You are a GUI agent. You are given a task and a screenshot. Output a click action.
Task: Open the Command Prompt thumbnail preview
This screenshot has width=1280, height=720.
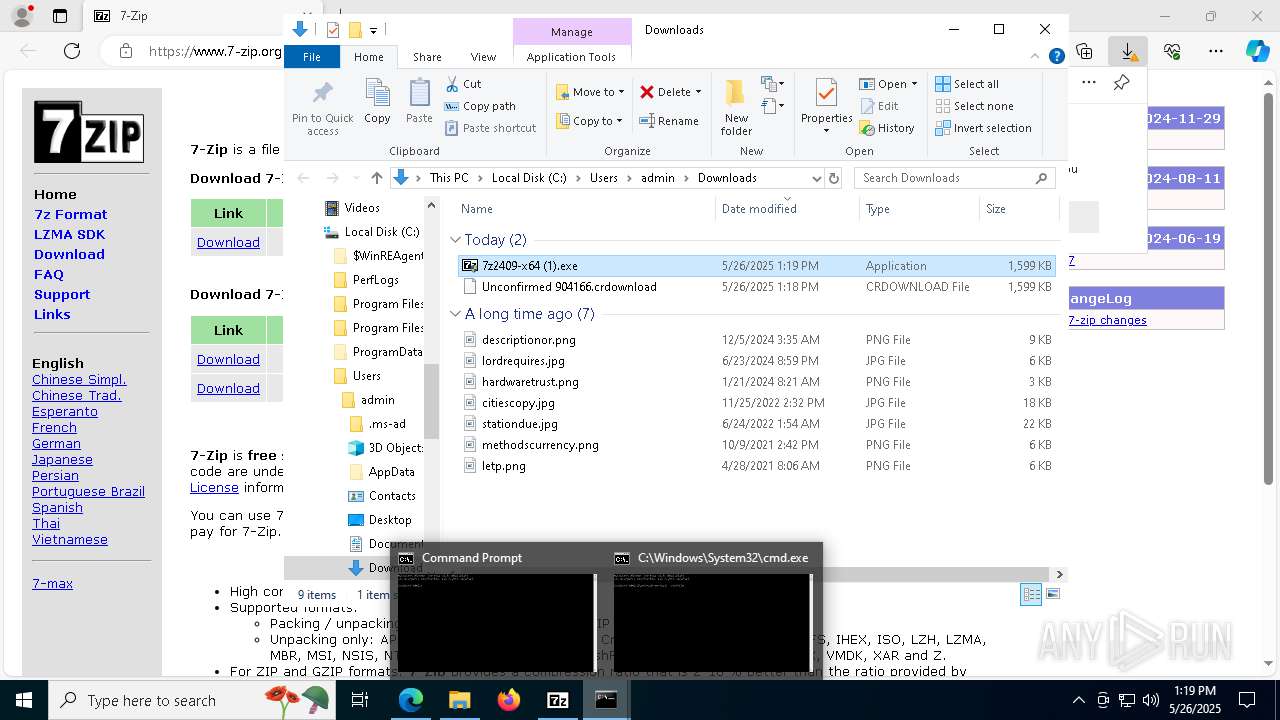(496, 611)
